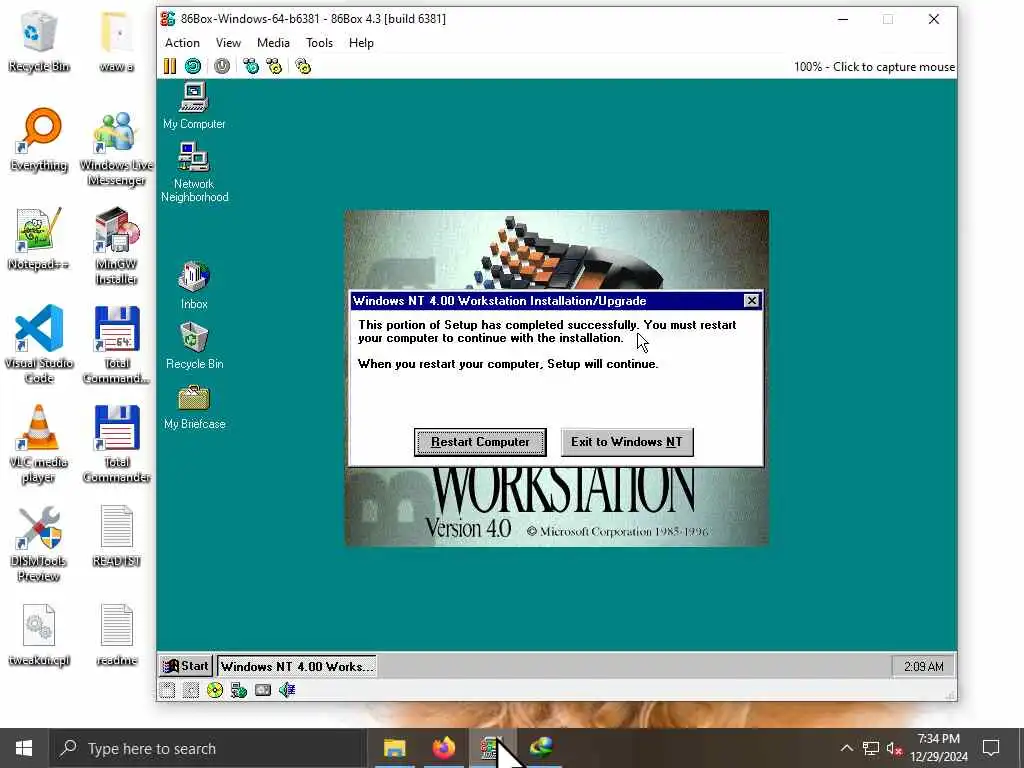Open the host notification center icon
Image resolution: width=1024 pixels, height=768 pixels.
point(991,748)
